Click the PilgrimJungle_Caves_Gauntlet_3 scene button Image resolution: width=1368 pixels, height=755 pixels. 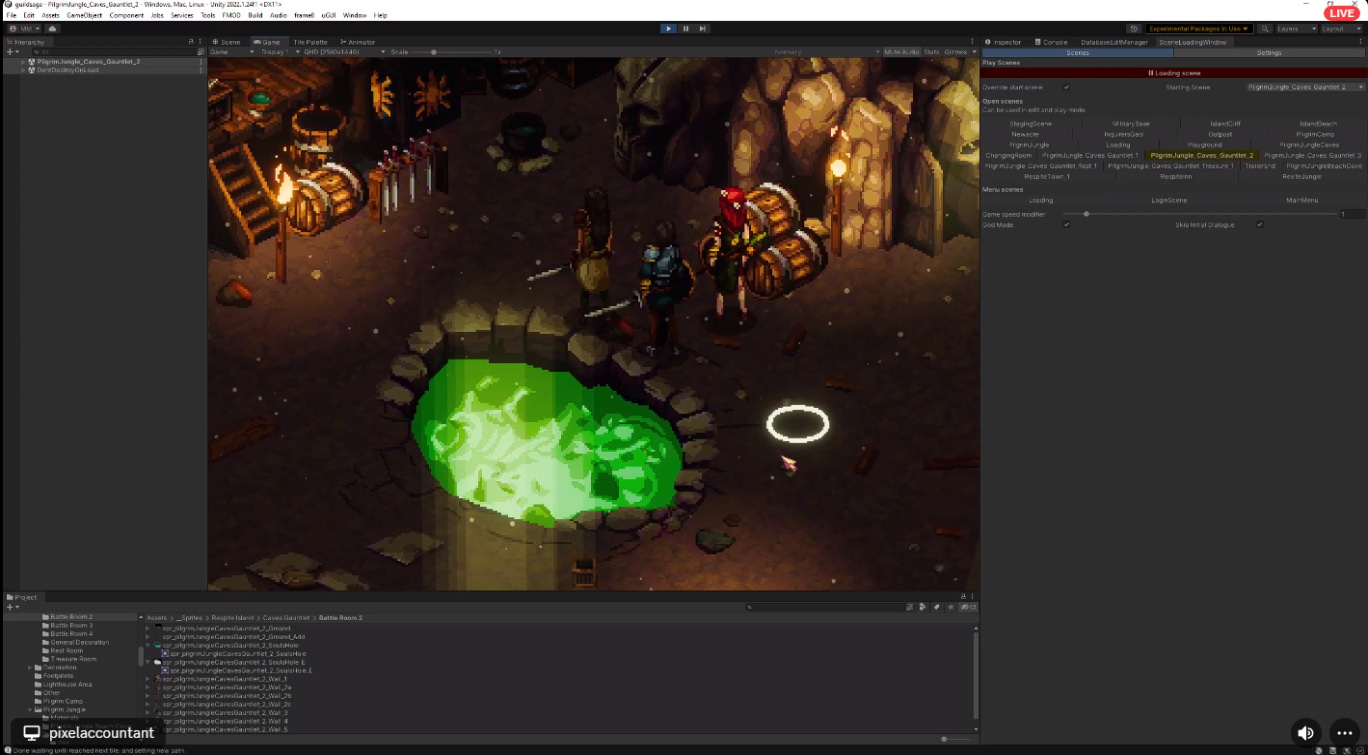1312,155
